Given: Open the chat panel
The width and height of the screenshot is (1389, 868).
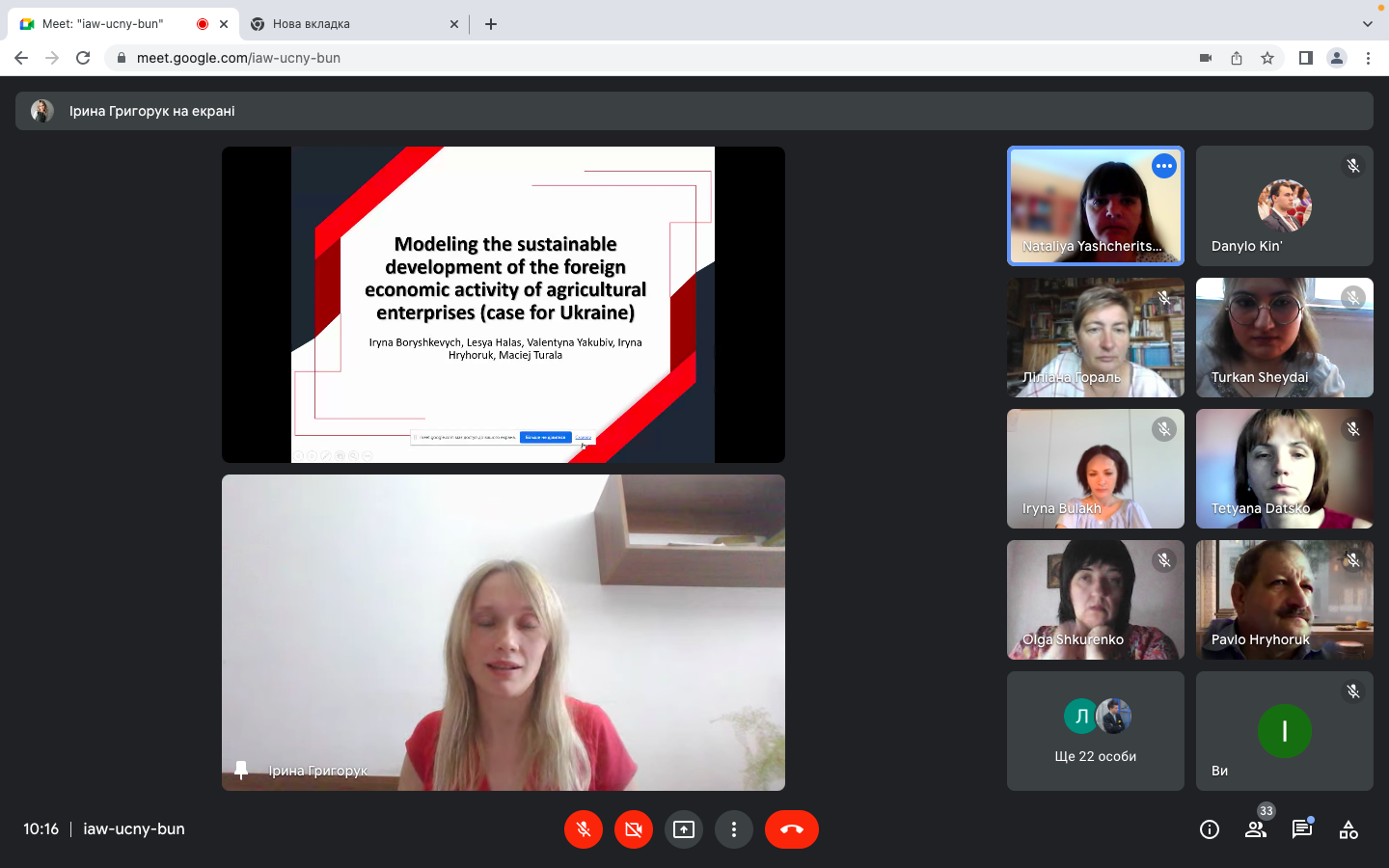Looking at the screenshot, I should (1301, 829).
